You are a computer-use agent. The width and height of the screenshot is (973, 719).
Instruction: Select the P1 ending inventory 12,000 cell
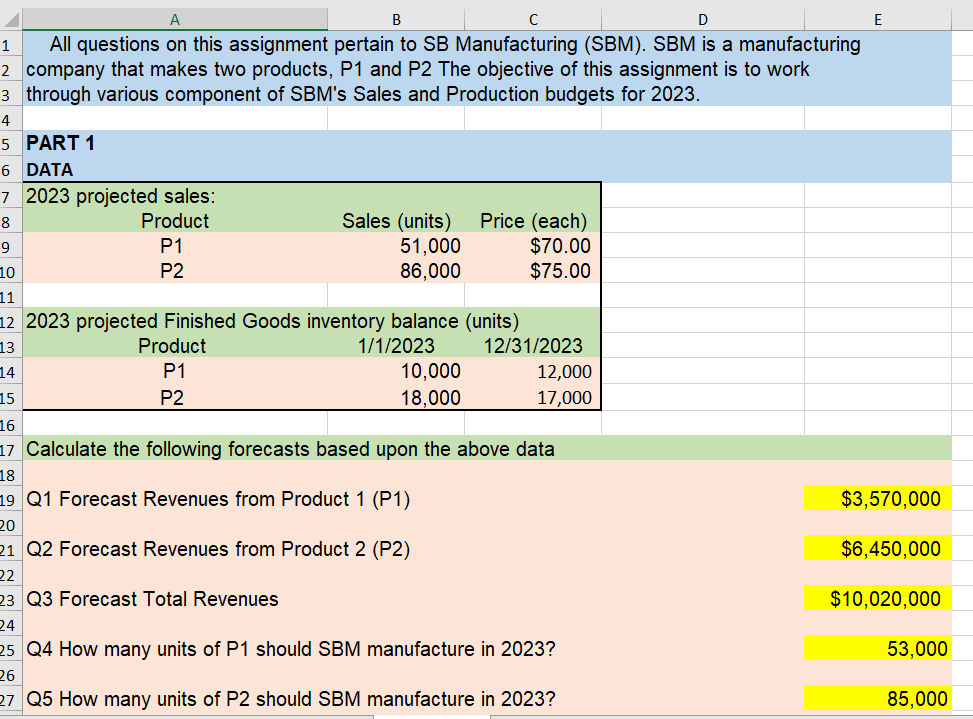point(533,371)
